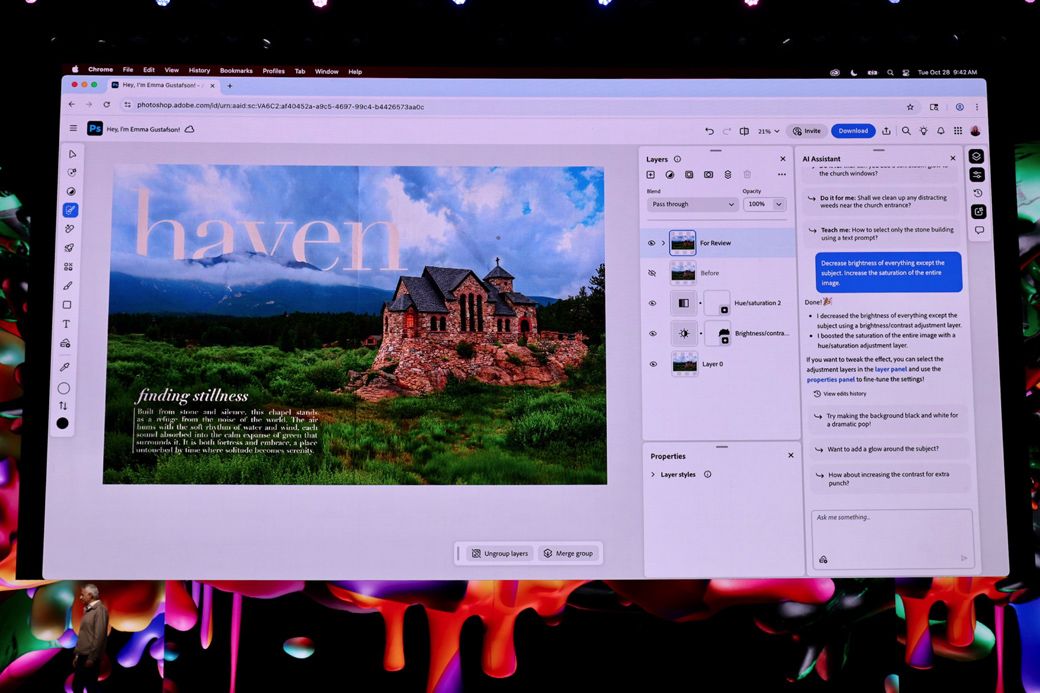Toggle visibility of Hue/saturation 2 layer
This screenshot has width=1040, height=693.
coord(652,303)
